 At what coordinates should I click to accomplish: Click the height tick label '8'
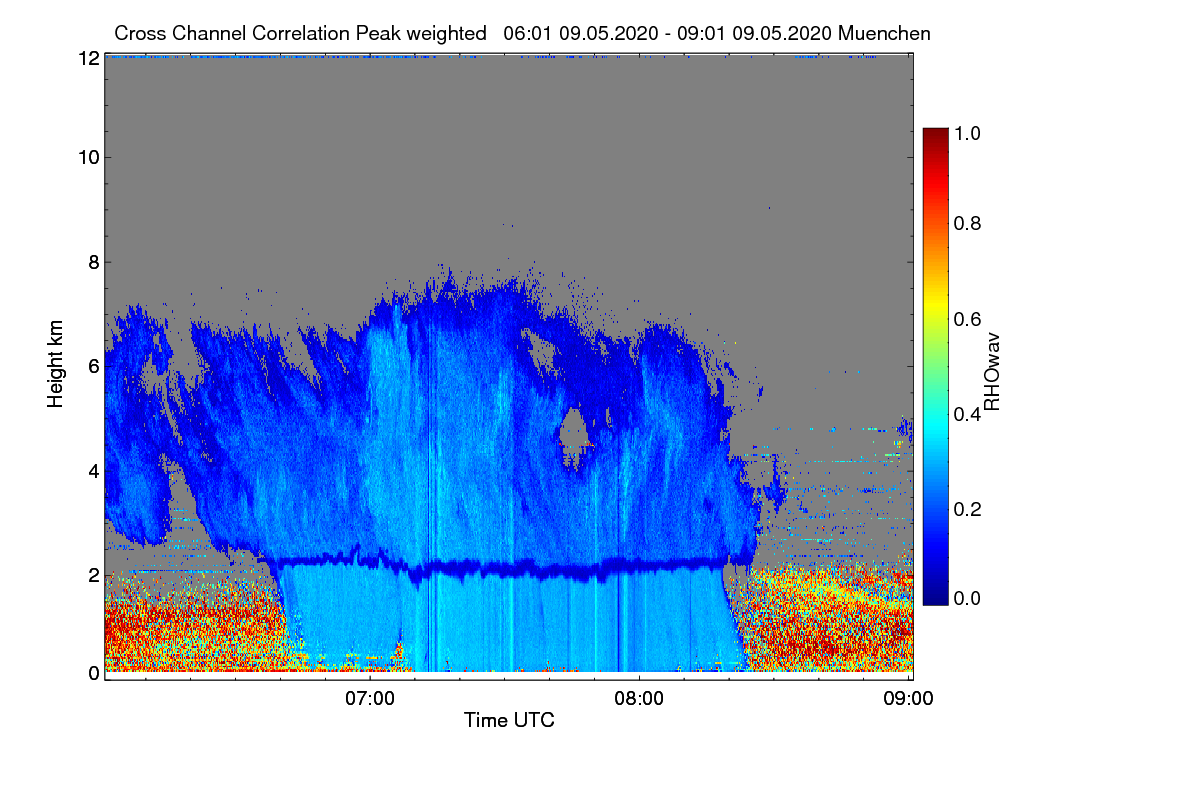coord(93,262)
